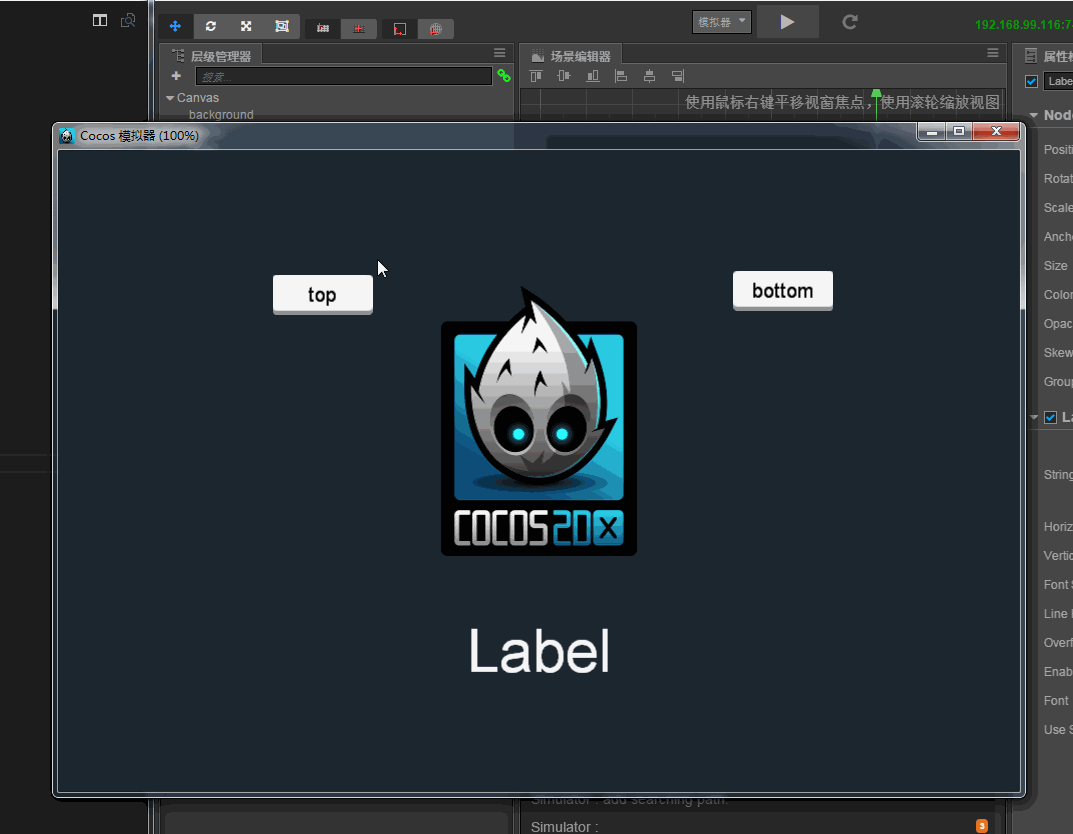Select the background node in hierarchy

pyautogui.click(x=221, y=114)
